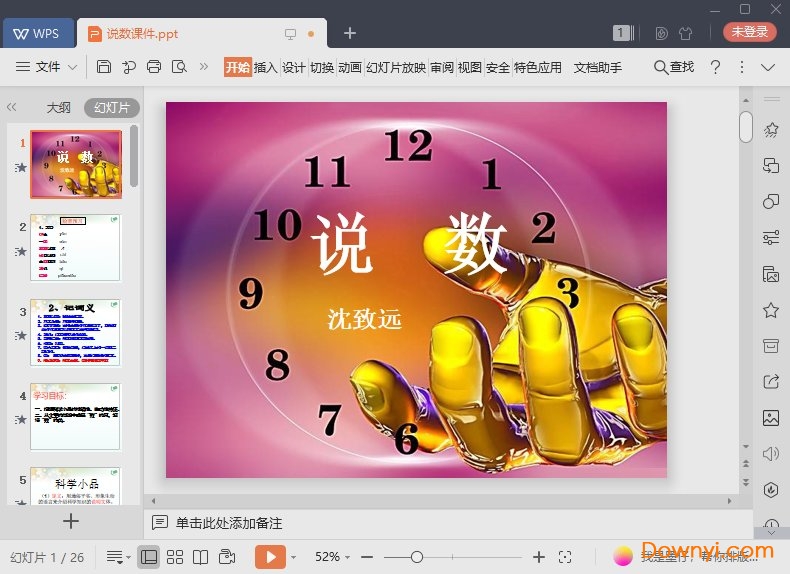Click the undo/redo format icon next to save

(x=129, y=67)
